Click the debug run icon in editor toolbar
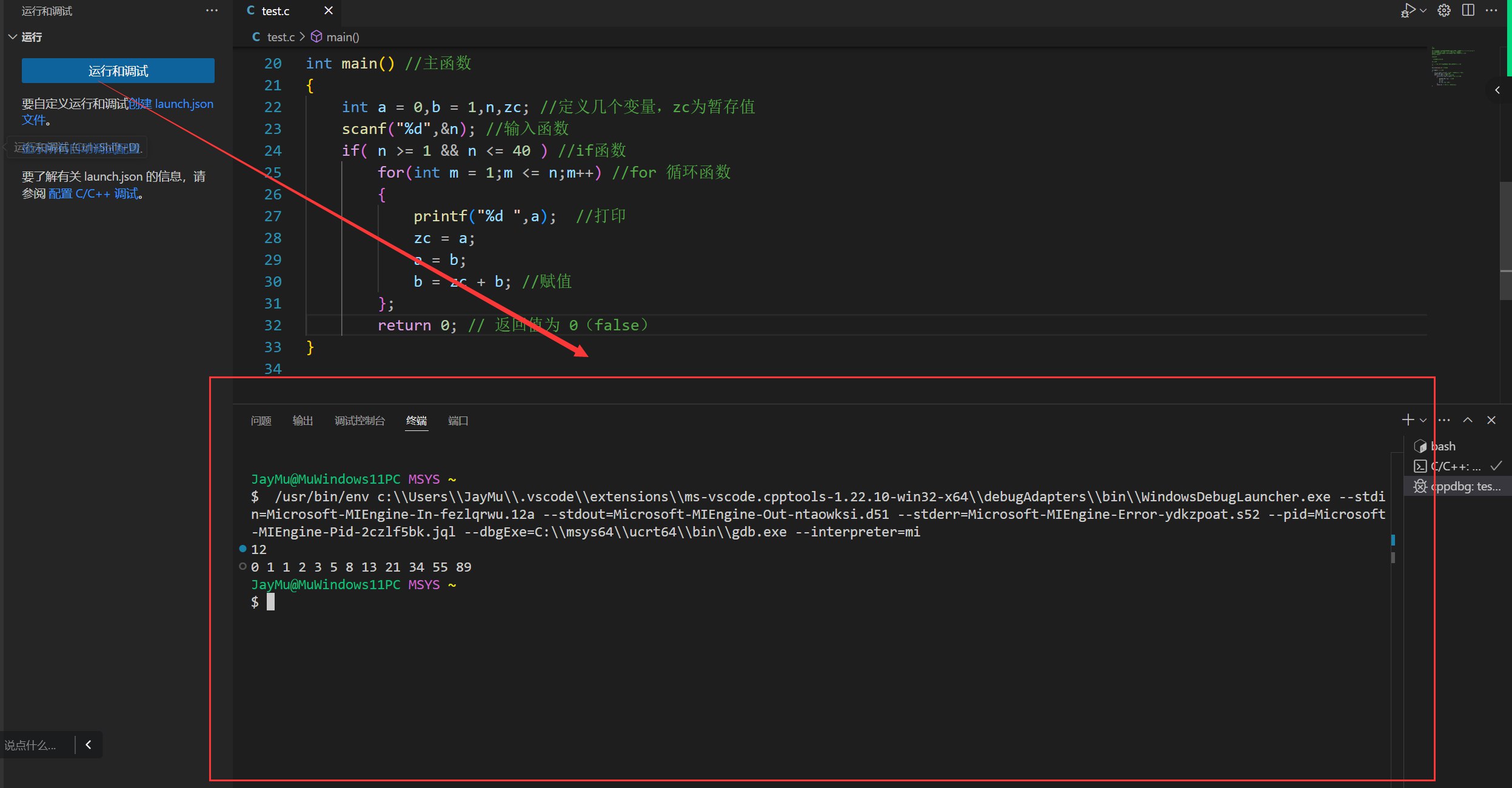Viewport: 1512px width, 788px height. (x=1408, y=11)
